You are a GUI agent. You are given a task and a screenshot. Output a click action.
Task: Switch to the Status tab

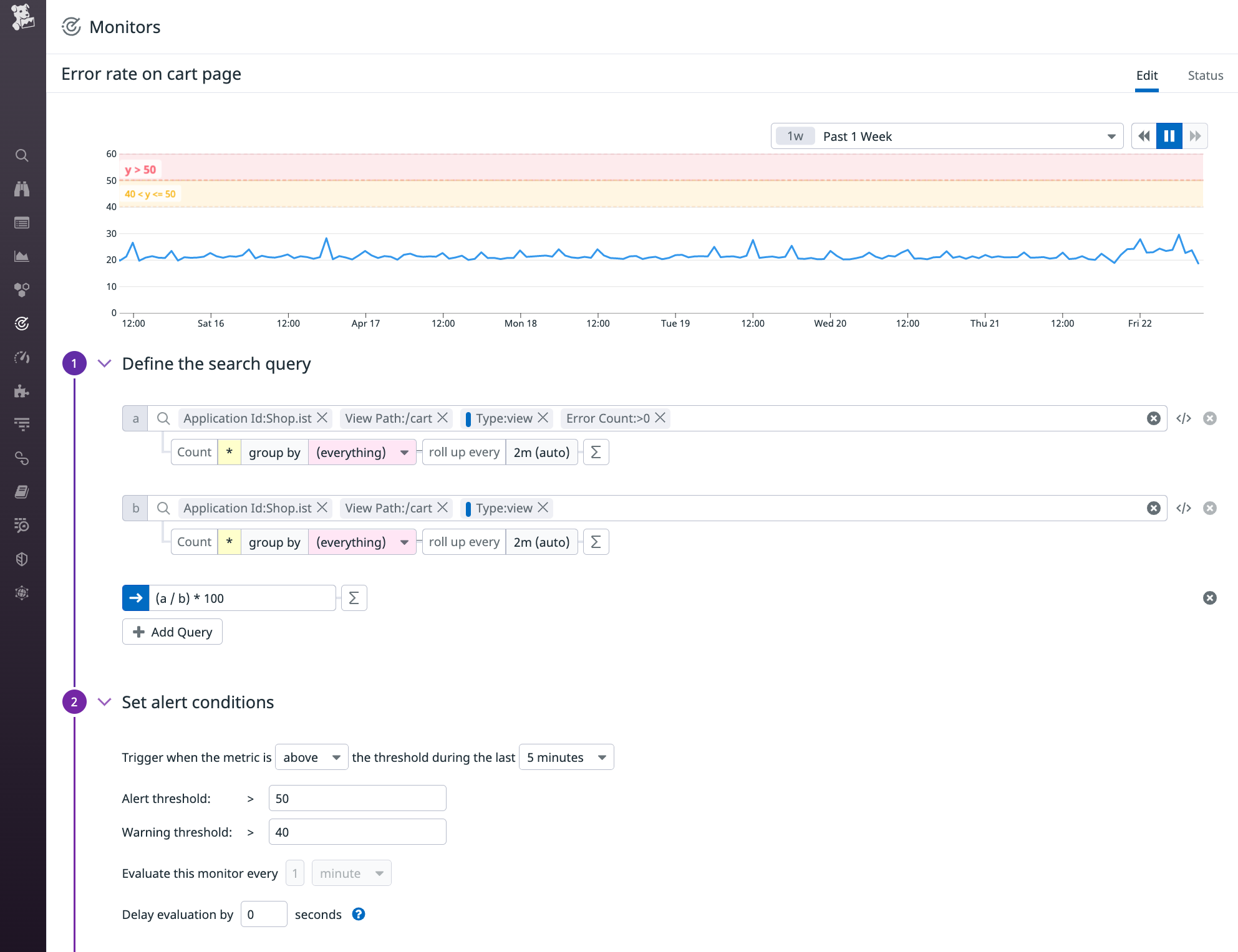[x=1204, y=75]
